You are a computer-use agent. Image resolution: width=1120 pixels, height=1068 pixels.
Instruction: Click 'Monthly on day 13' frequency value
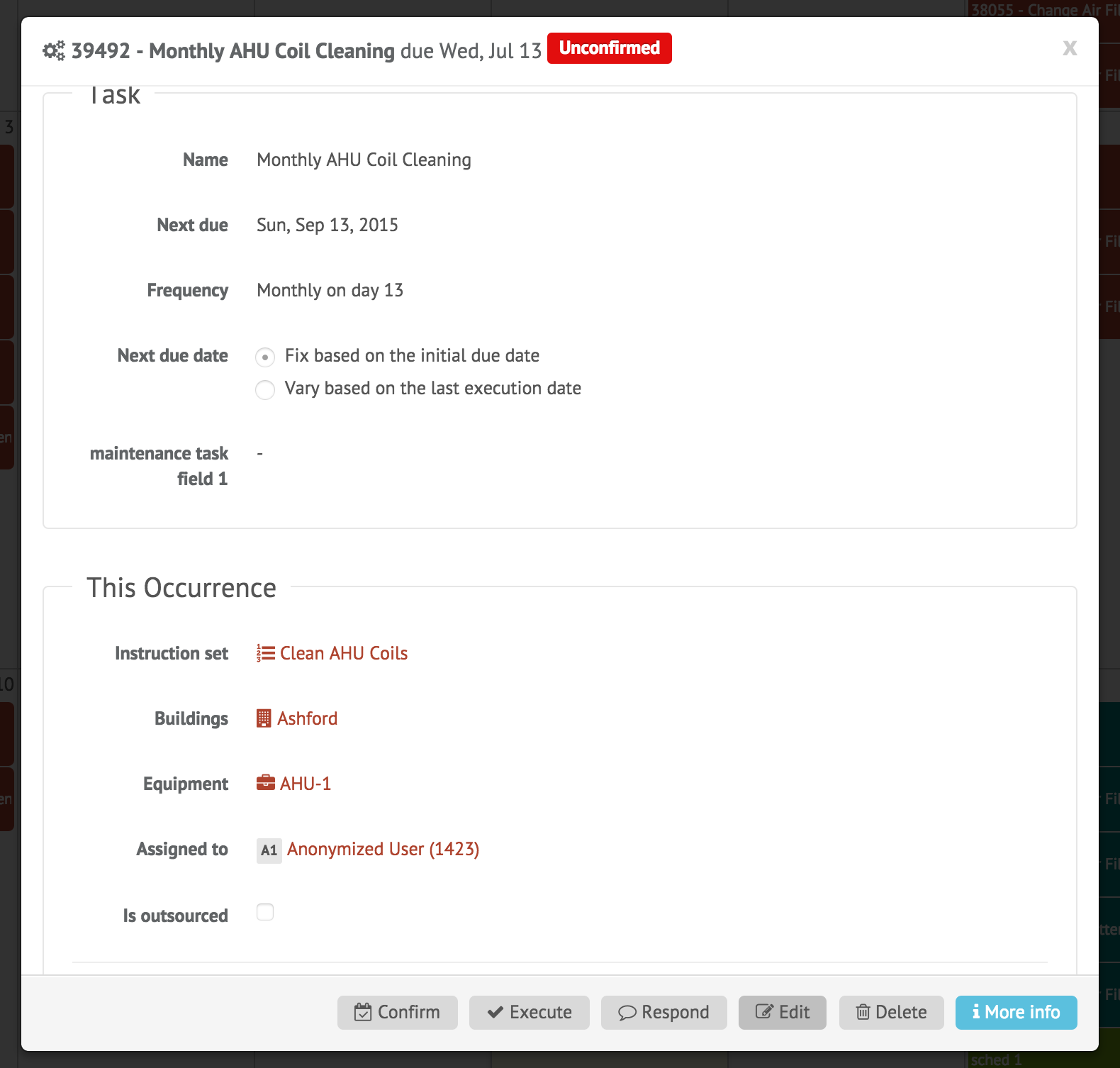tap(330, 291)
